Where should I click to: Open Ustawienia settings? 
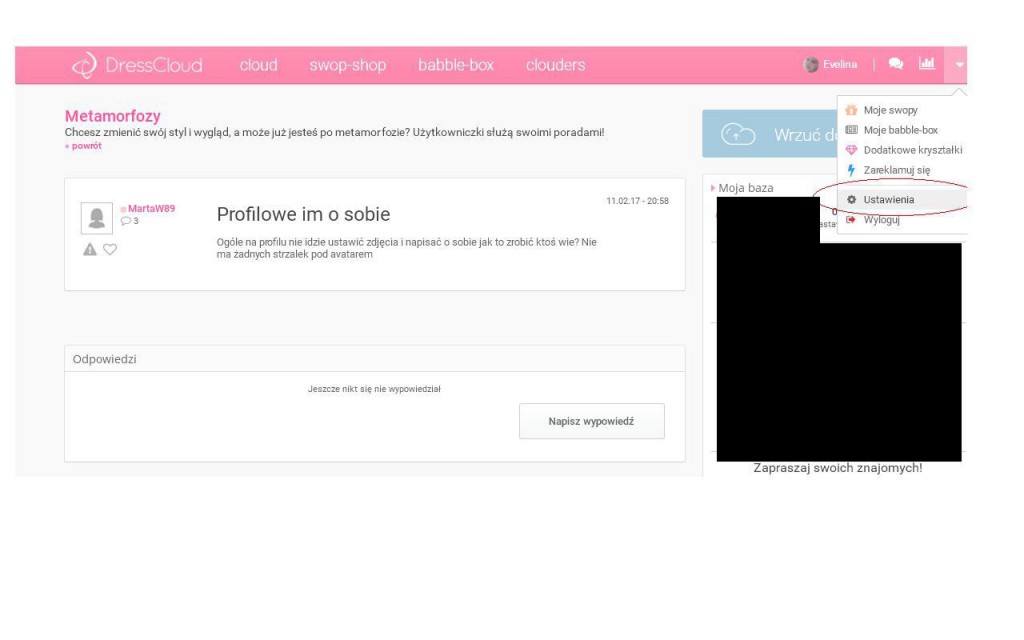888,199
